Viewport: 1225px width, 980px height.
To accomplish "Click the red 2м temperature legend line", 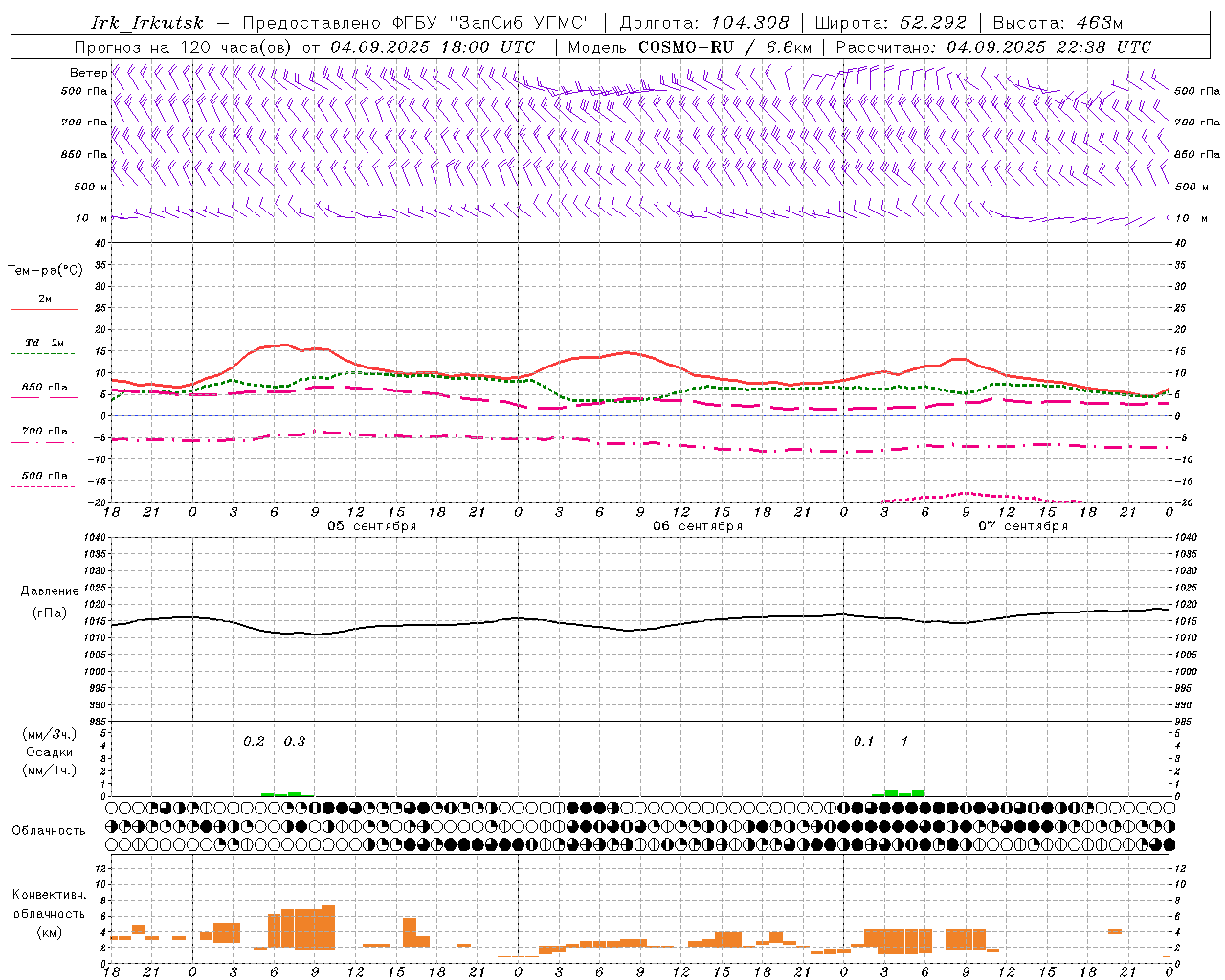I will tap(44, 309).
